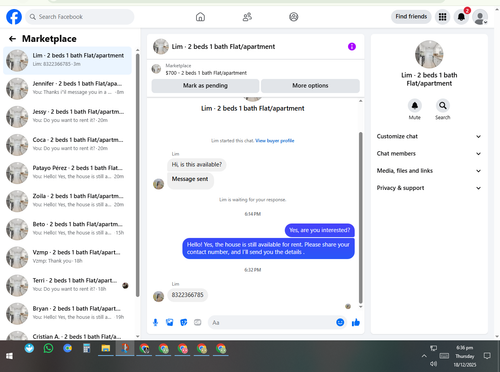The image size is (500, 372).
Task: Open the Coca conversation
Action: 67,145
